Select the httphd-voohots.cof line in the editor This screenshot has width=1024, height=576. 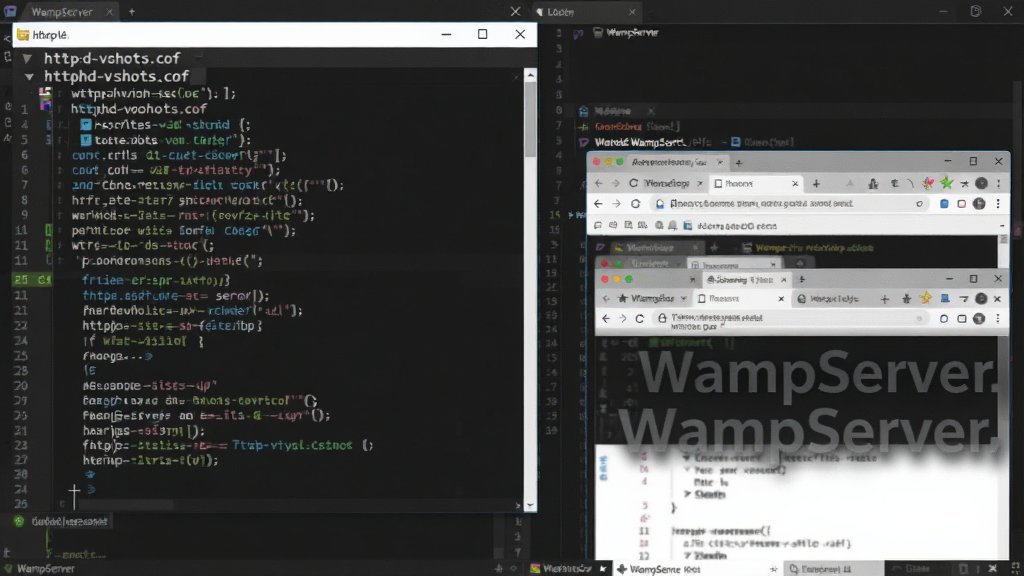[x=138, y=109]
